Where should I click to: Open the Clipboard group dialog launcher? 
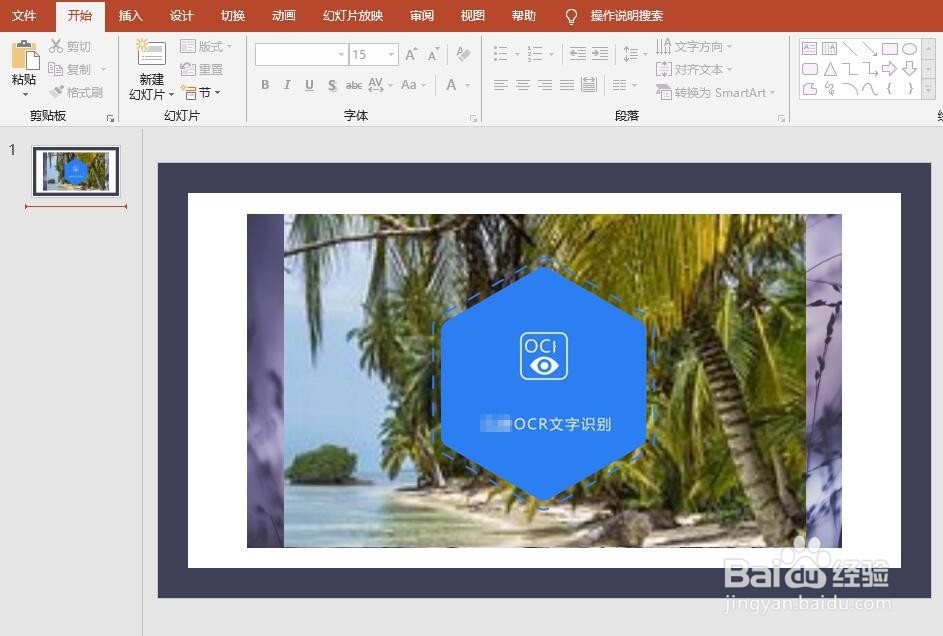(110, 118)
